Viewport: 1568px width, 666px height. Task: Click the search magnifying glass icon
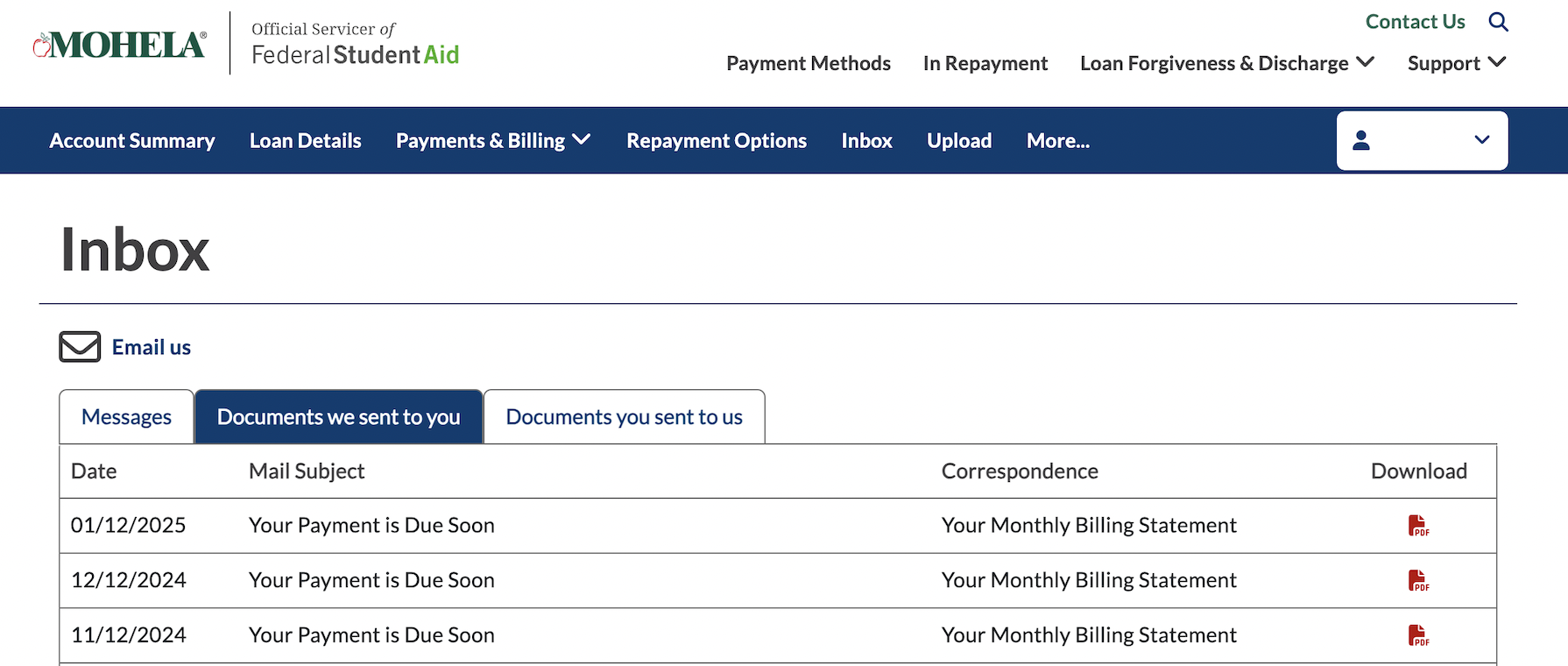(1498, 22)
